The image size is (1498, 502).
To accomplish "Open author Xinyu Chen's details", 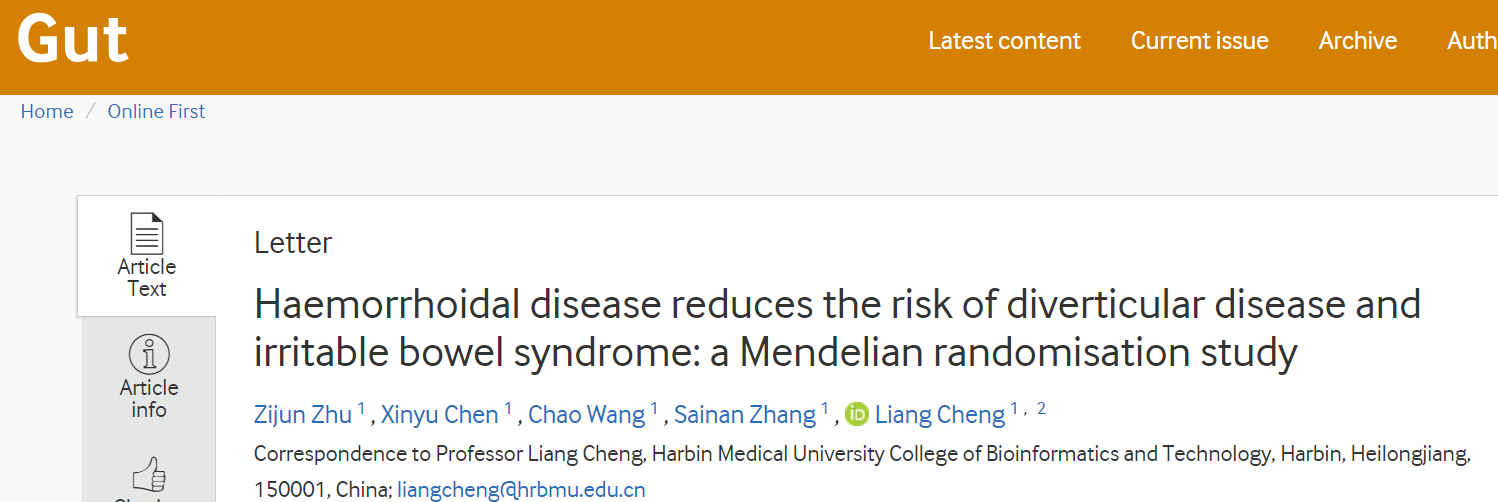I will click(440, 415).
